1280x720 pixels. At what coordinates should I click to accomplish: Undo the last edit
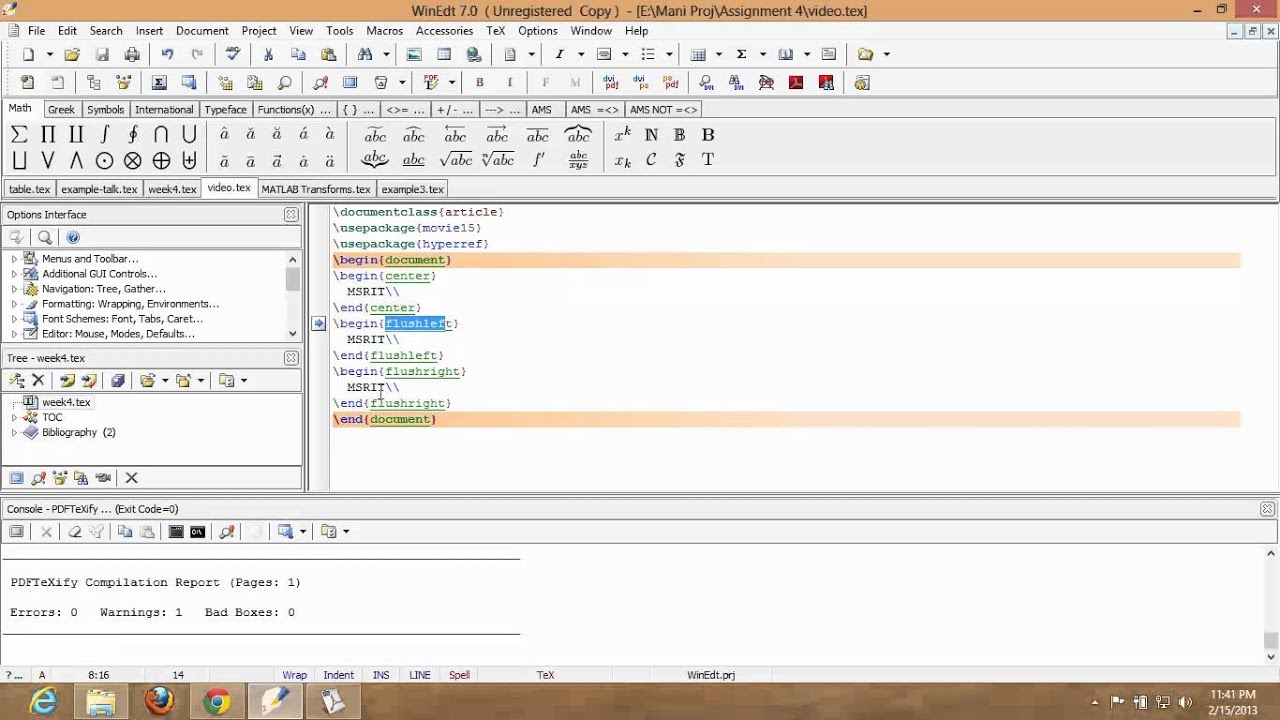point(167,55)
